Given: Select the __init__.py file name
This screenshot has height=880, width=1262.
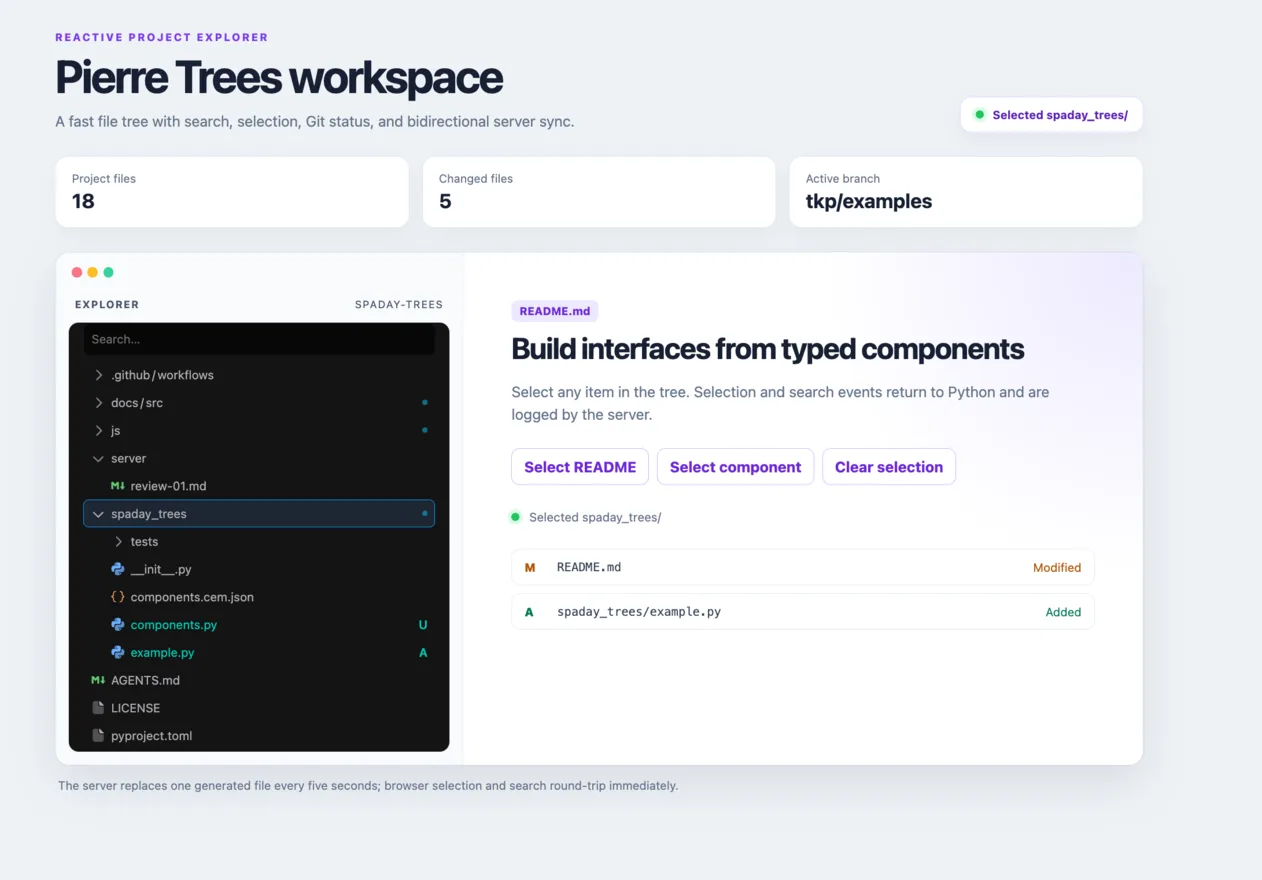Looking at the screenshot, I should point(161,569).
